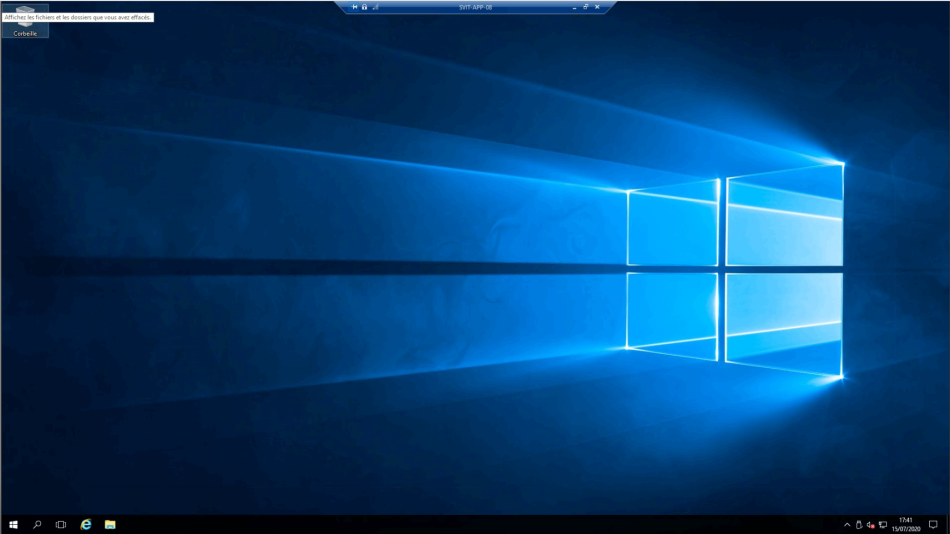This screenshot has height=534, width=950.
Task: Open the Action Center notifications icon
Action: point(933,524)
